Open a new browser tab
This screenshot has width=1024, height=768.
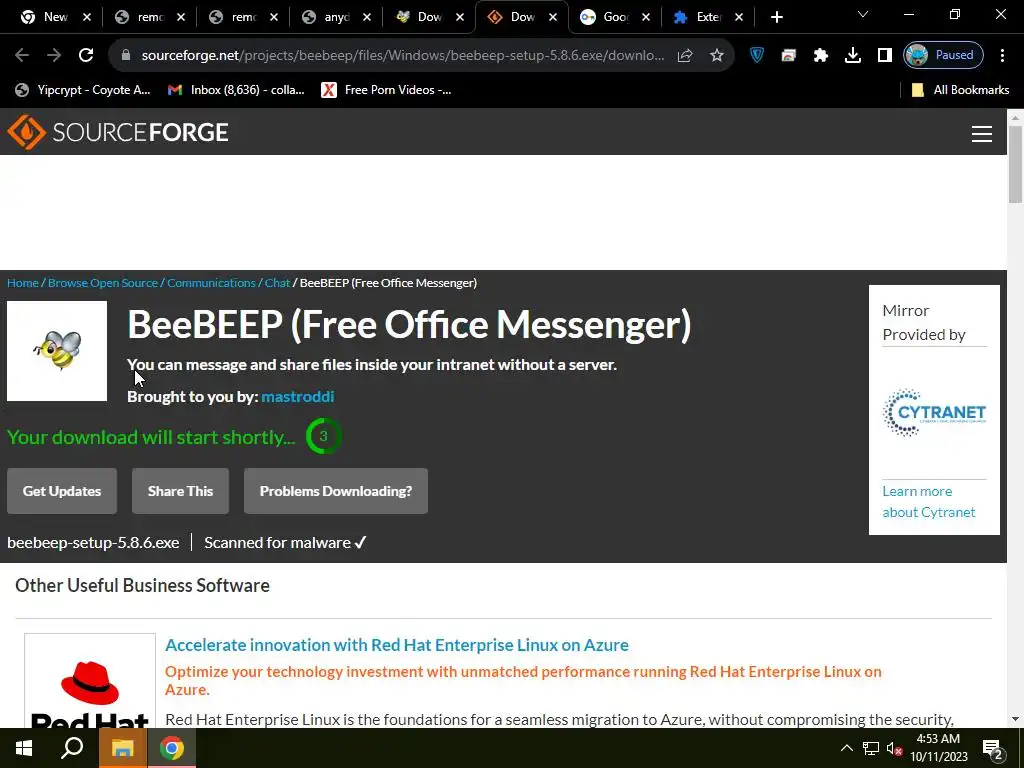click(776, 17)
